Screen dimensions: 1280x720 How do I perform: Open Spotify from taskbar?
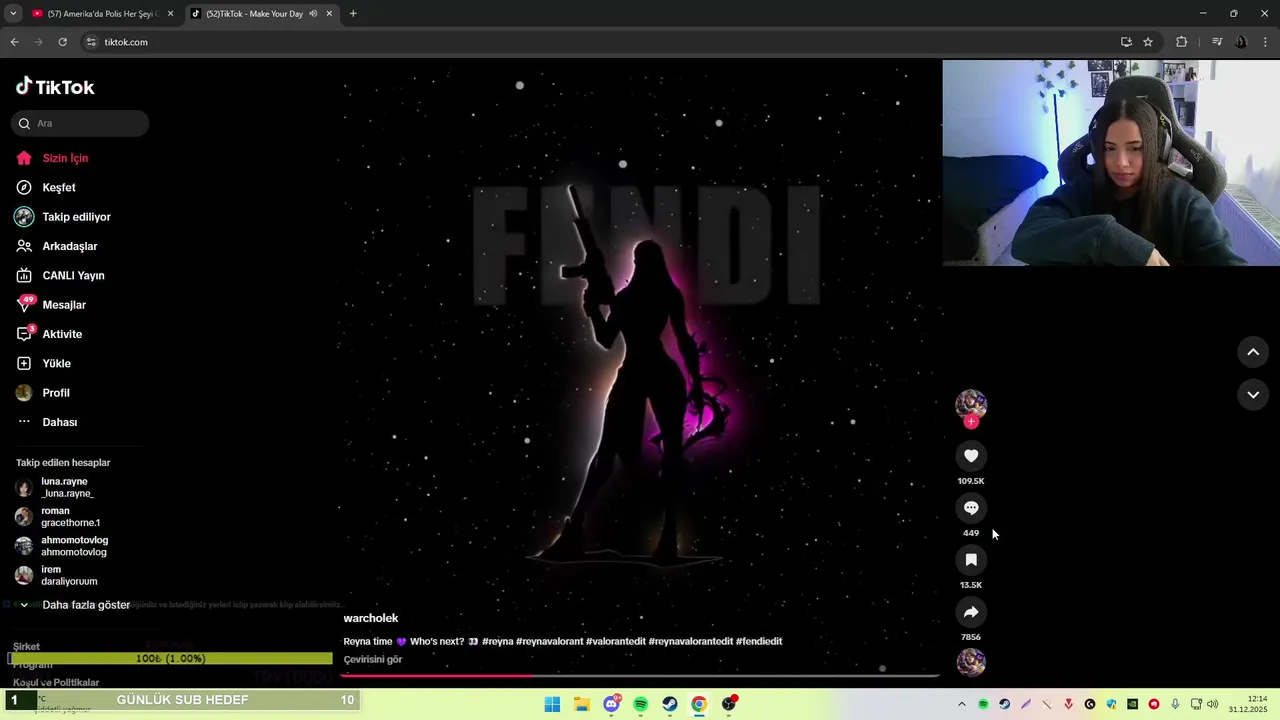point(641,704)
